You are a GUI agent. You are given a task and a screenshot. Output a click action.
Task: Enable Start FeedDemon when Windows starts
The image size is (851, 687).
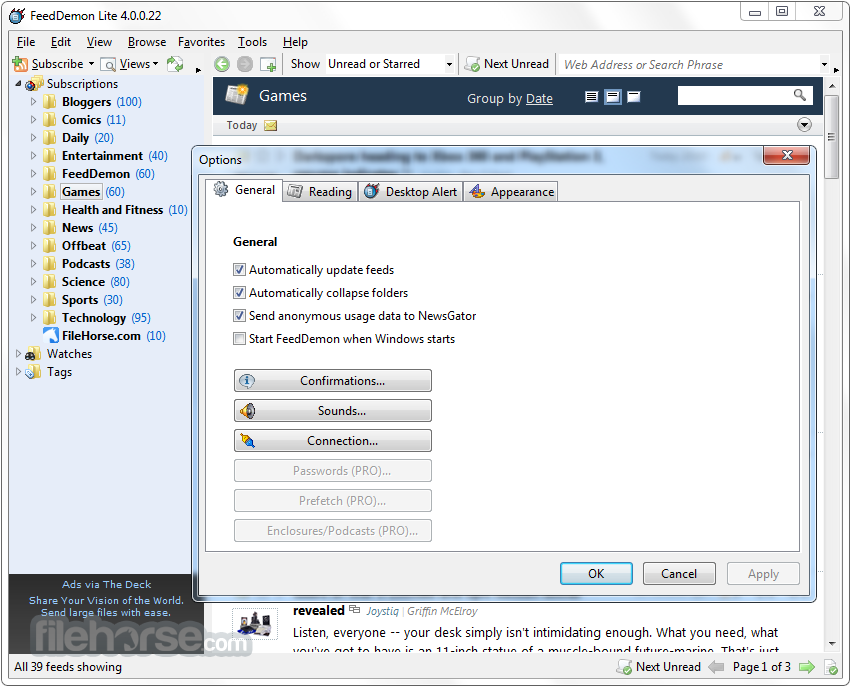click(239, 339)
